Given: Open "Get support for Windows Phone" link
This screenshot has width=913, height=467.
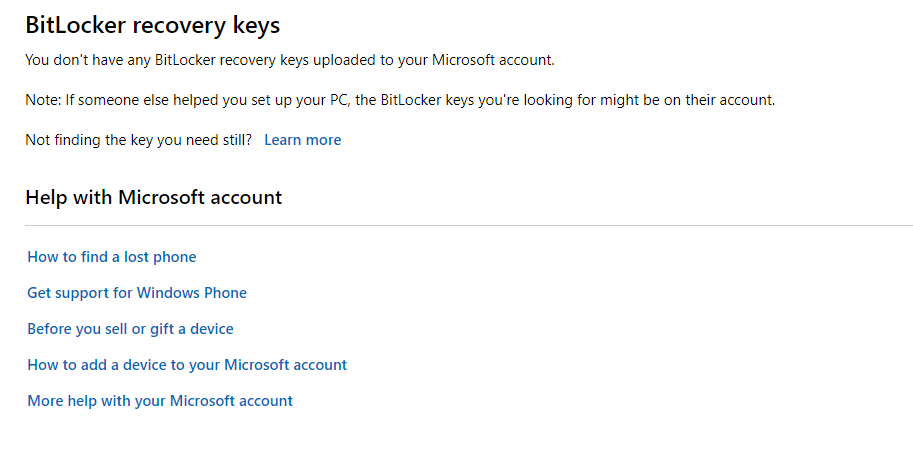Looking at the screenshot, I should click(137, 293).
